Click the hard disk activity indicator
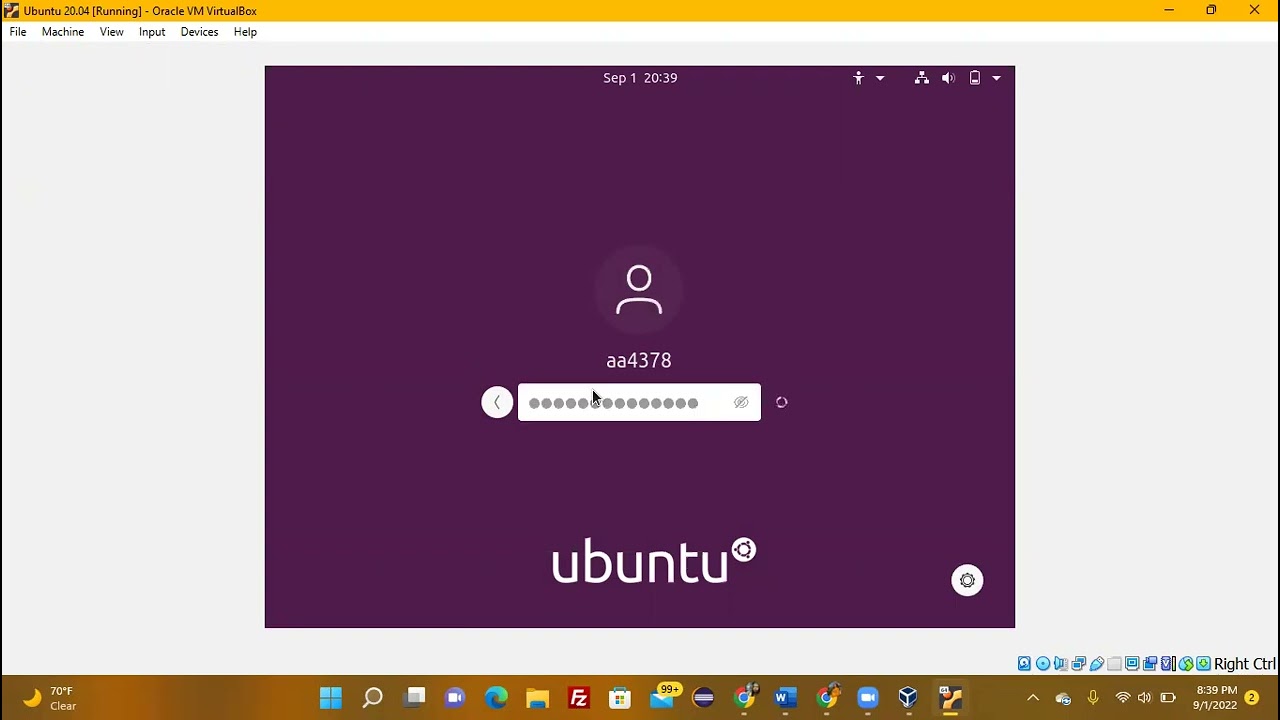The width and height of the screenshot is (1280, 720). point(1024,664)
